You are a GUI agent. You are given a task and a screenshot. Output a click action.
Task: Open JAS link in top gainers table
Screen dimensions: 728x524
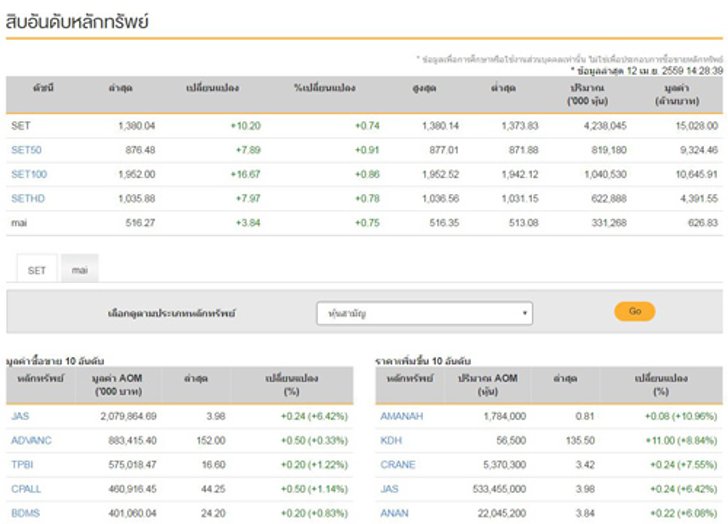[389, 489]
